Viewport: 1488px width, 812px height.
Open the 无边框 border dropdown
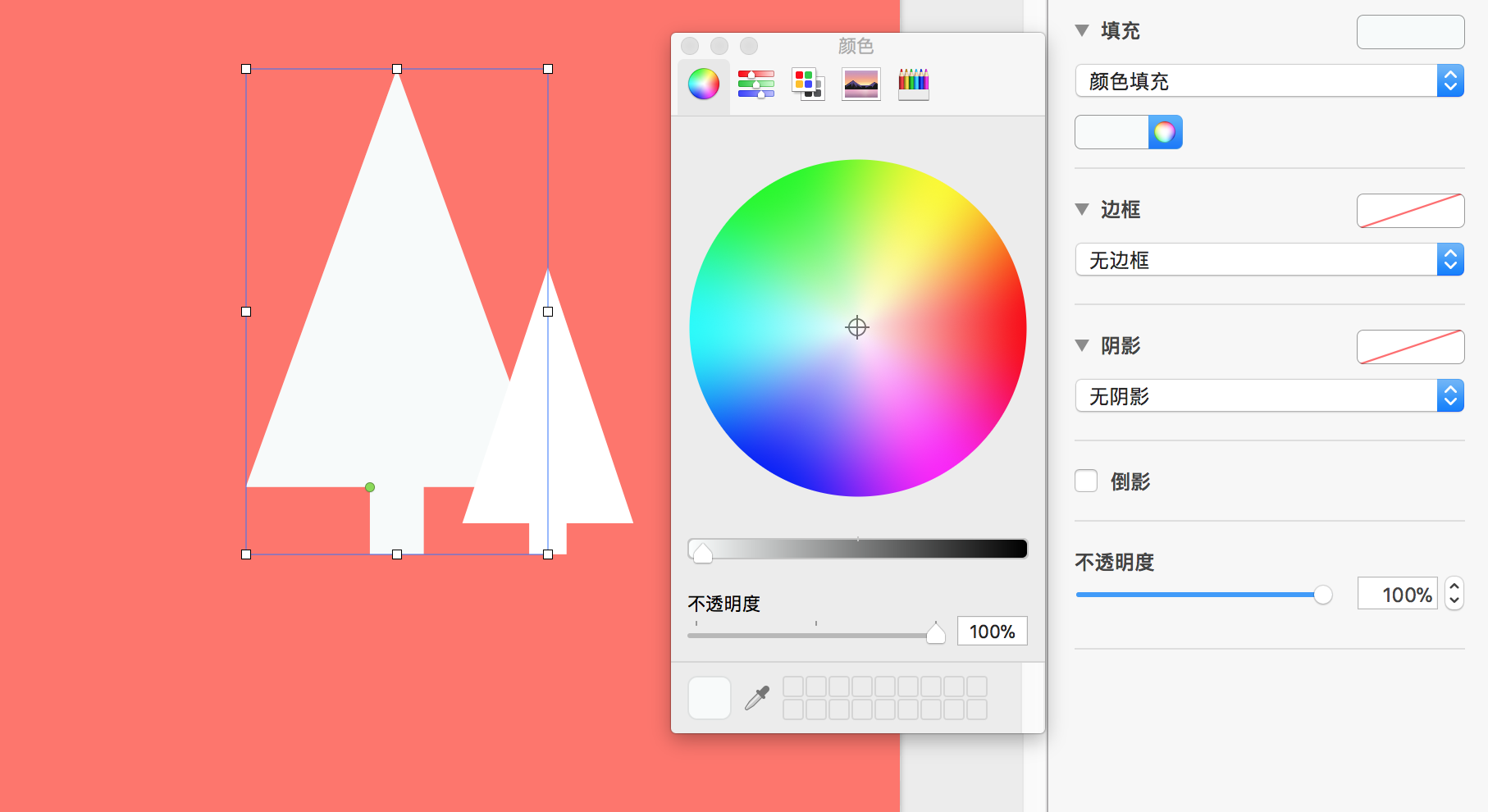click(x=1269, y=259)
